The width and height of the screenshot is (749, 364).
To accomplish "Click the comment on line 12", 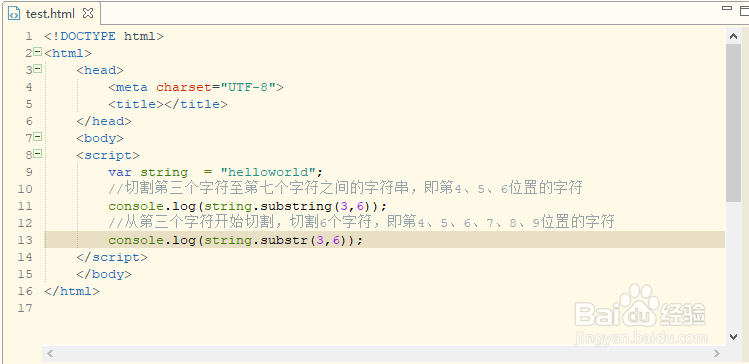I will click(361, 223).
